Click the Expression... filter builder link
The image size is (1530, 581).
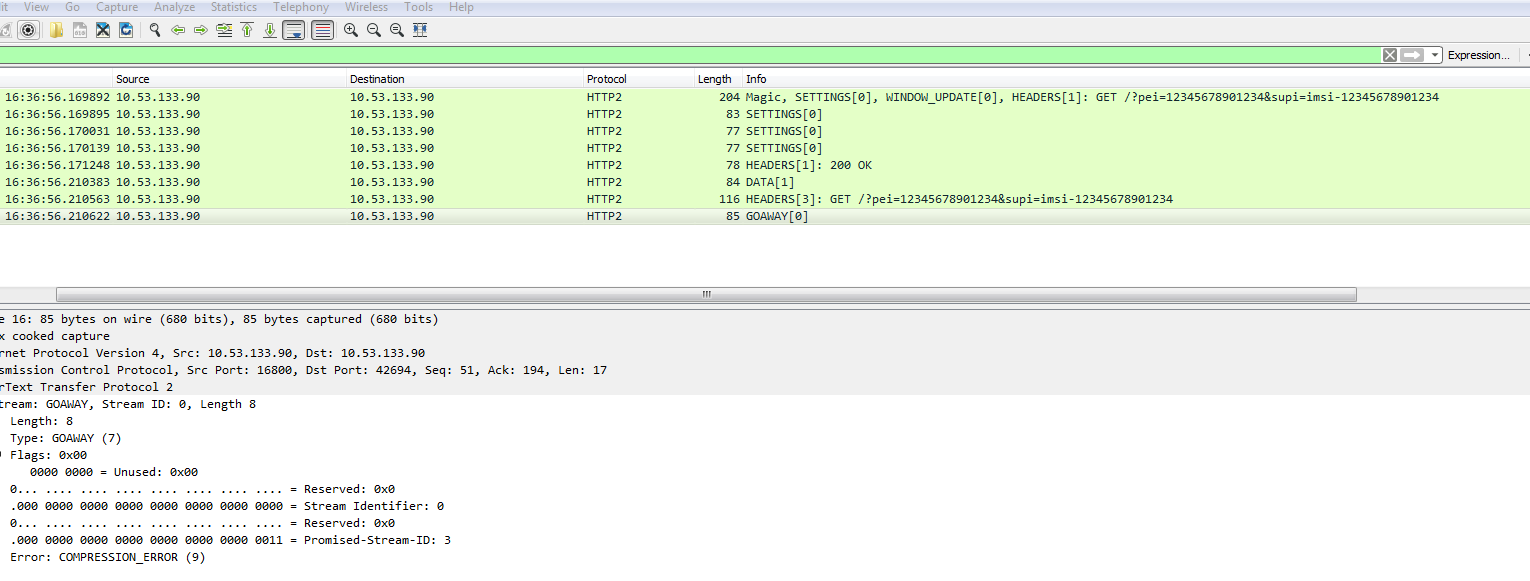pyautogui.click(x=1480, y=55)
